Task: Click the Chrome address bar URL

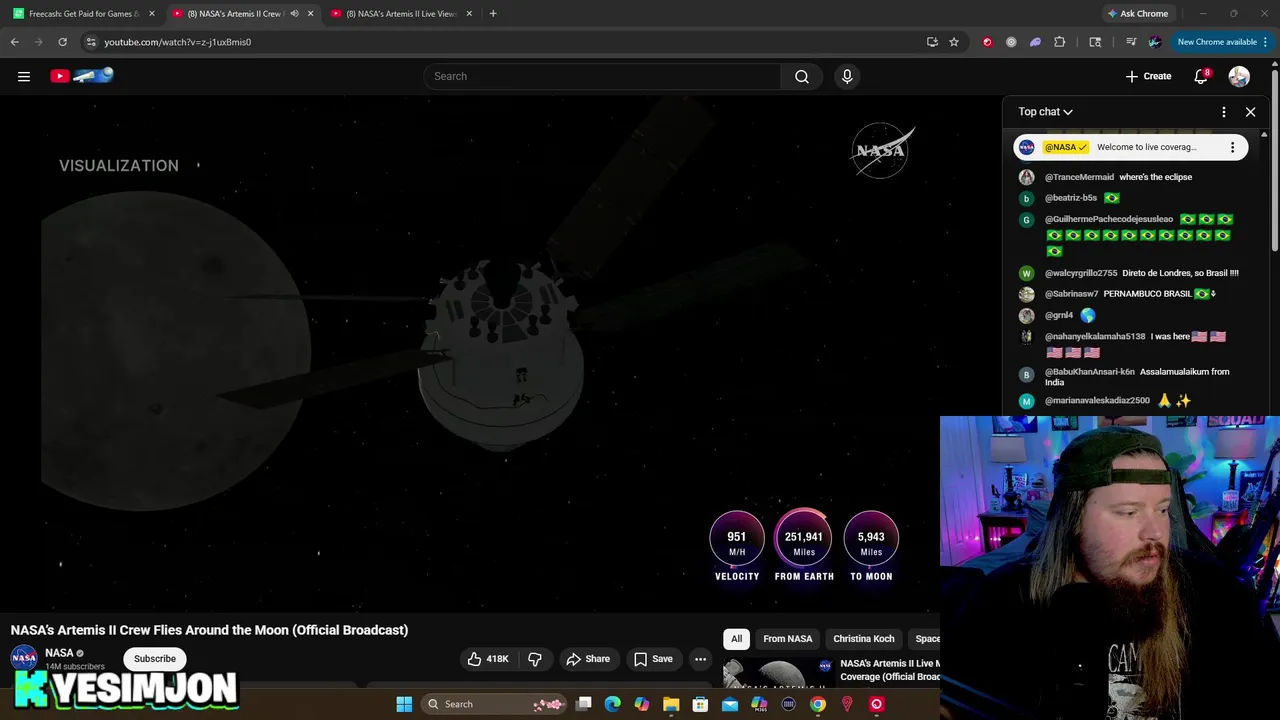Action: click(178, 42)
